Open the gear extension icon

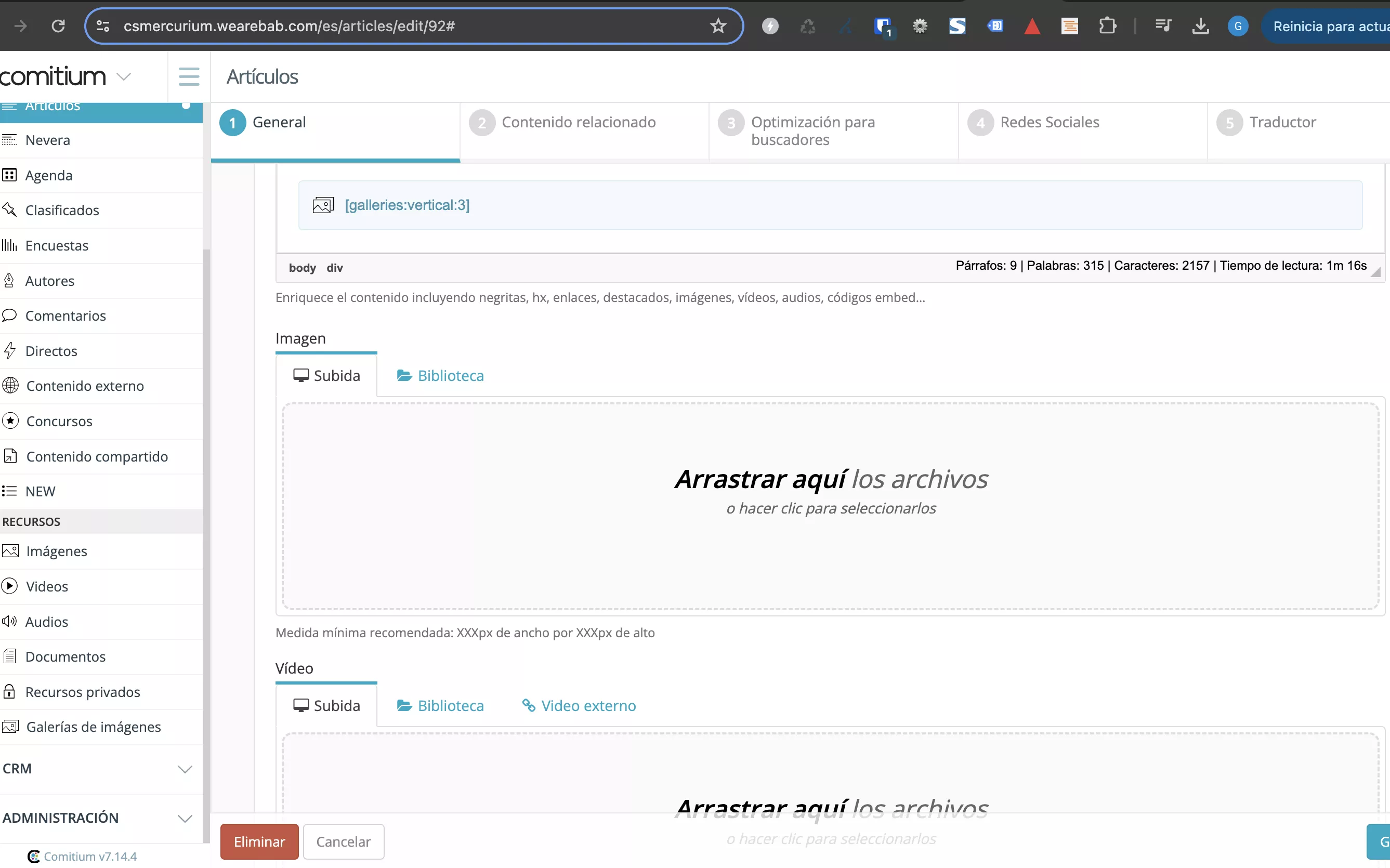pyautogui.click(x=920, y=26)
